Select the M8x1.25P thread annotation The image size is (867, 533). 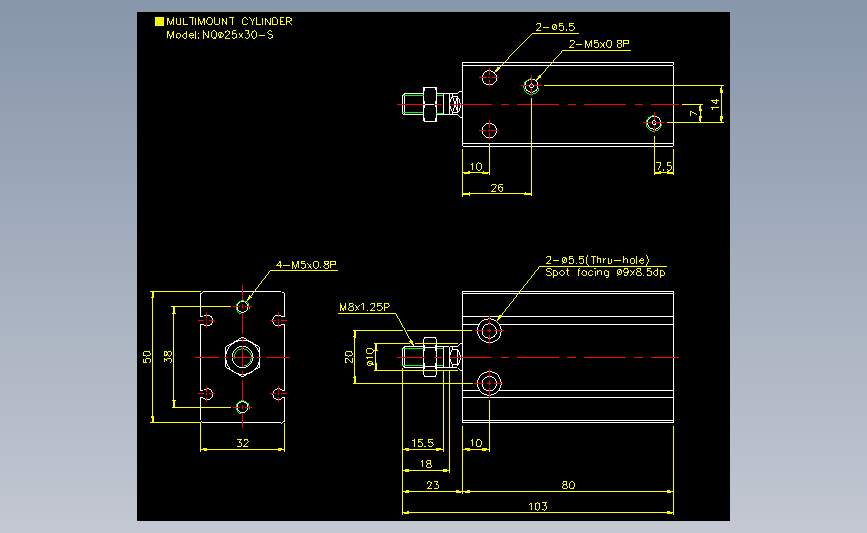364,307
